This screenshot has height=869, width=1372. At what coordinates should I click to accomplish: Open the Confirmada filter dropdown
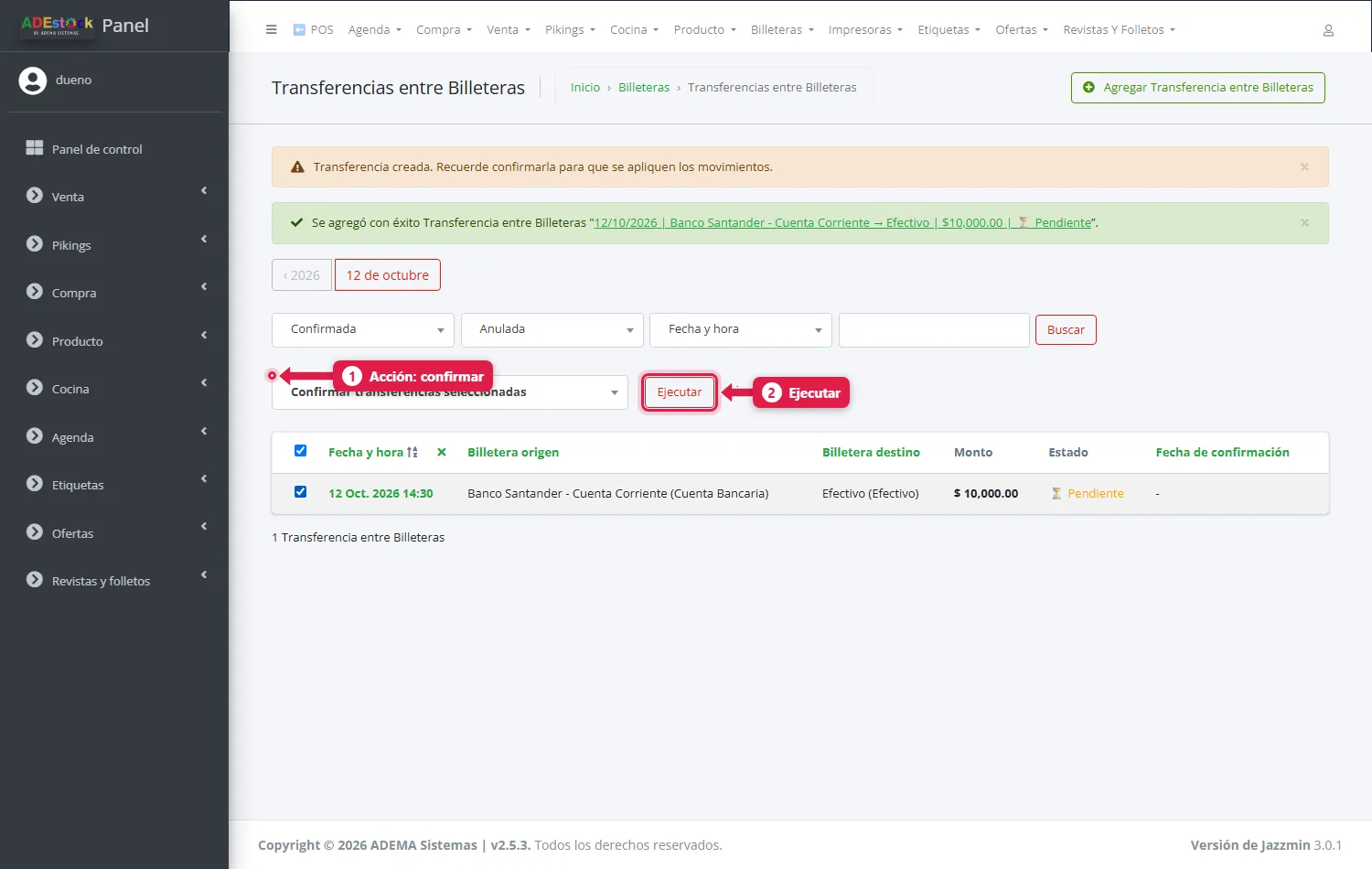(363, 329)
